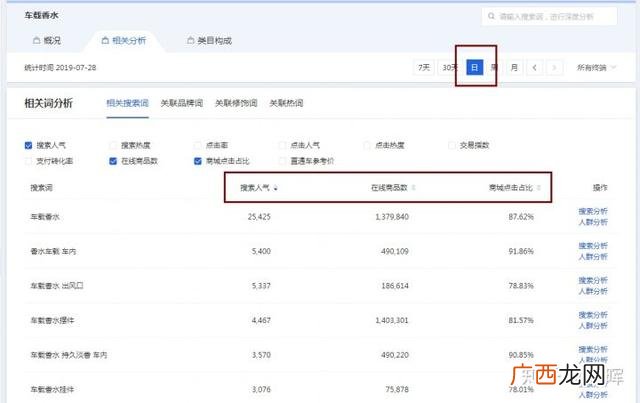Select the 关联修饰词 sub-tab
Screen dimensions: 640x403
coord(236,103)
